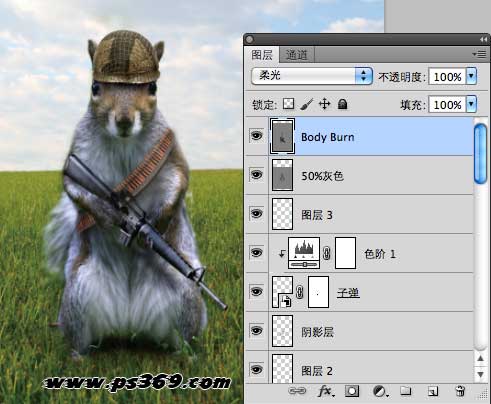The height and width of the screenshot is (404, 491).
Task: Select the Body Burn layer thumbnail
Action: tap(282, 136)
